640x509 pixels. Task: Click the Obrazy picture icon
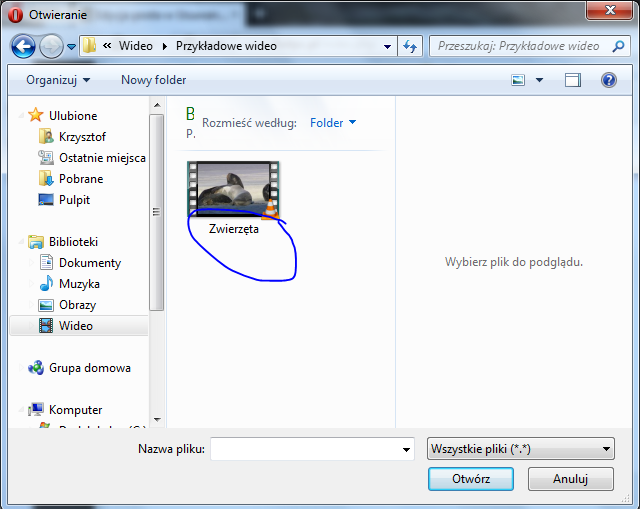click(x=46, y=305)
